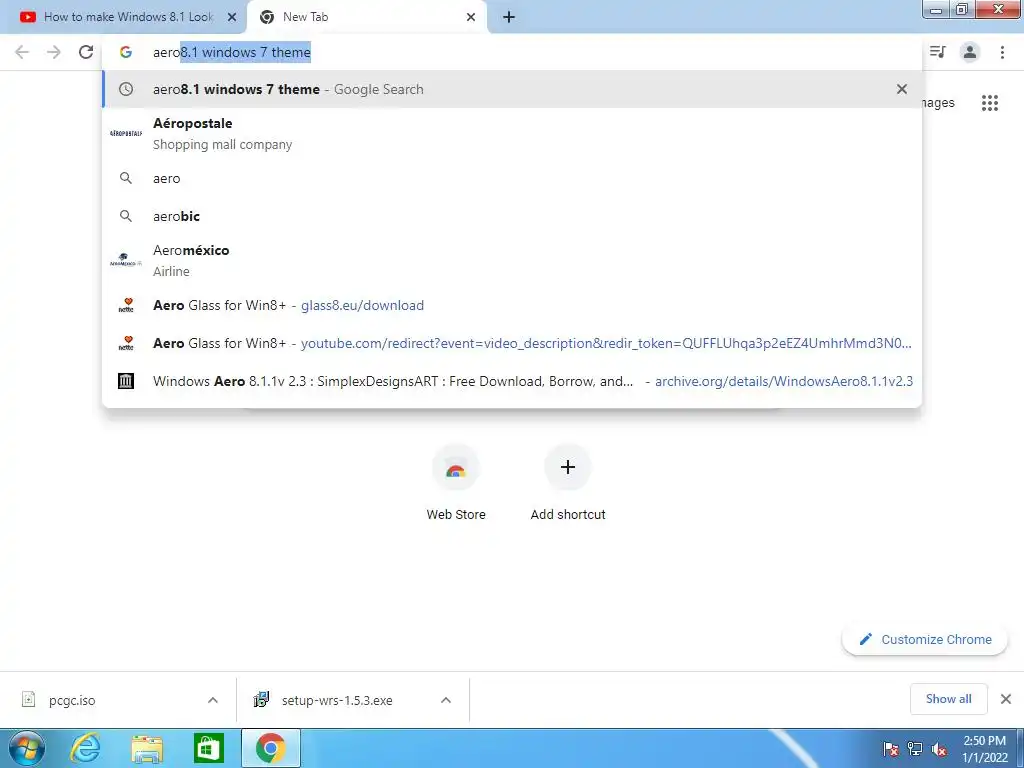The image size is (1024, 768).
Task: Click the Aeroméxico logo icon
Action: click(x=125, y=261)
